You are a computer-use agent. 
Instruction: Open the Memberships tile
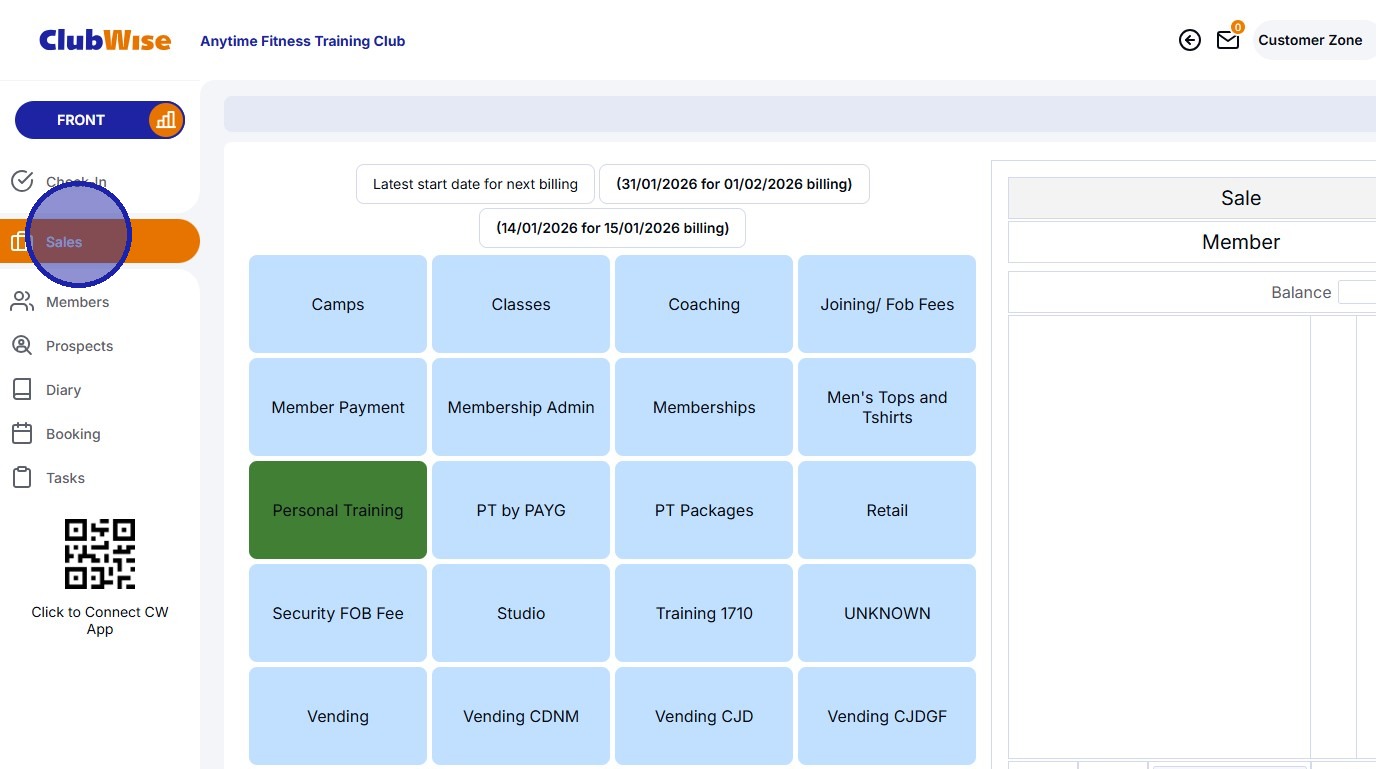click(x=704, y=407)
